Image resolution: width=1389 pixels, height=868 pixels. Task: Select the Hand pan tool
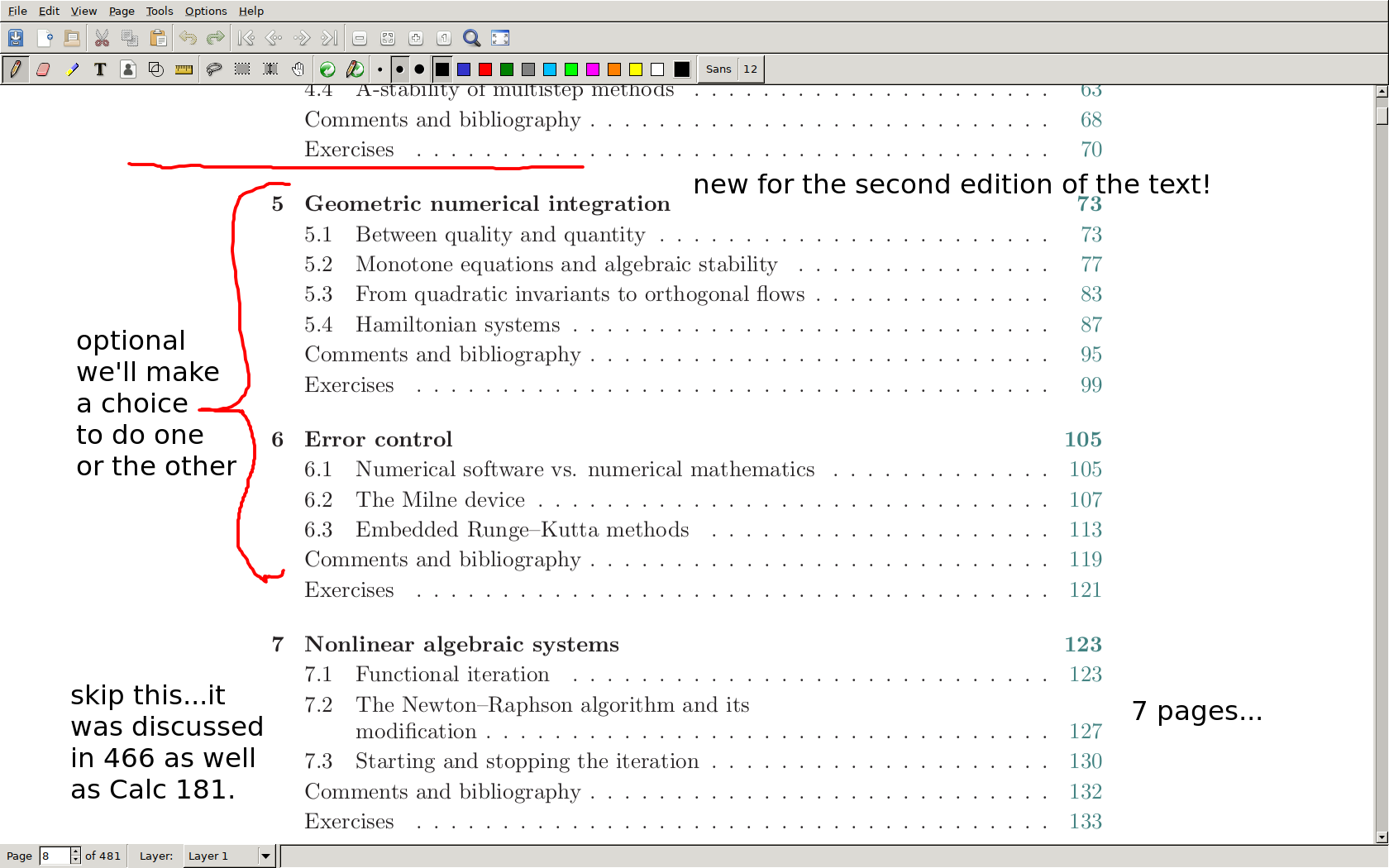298,69
